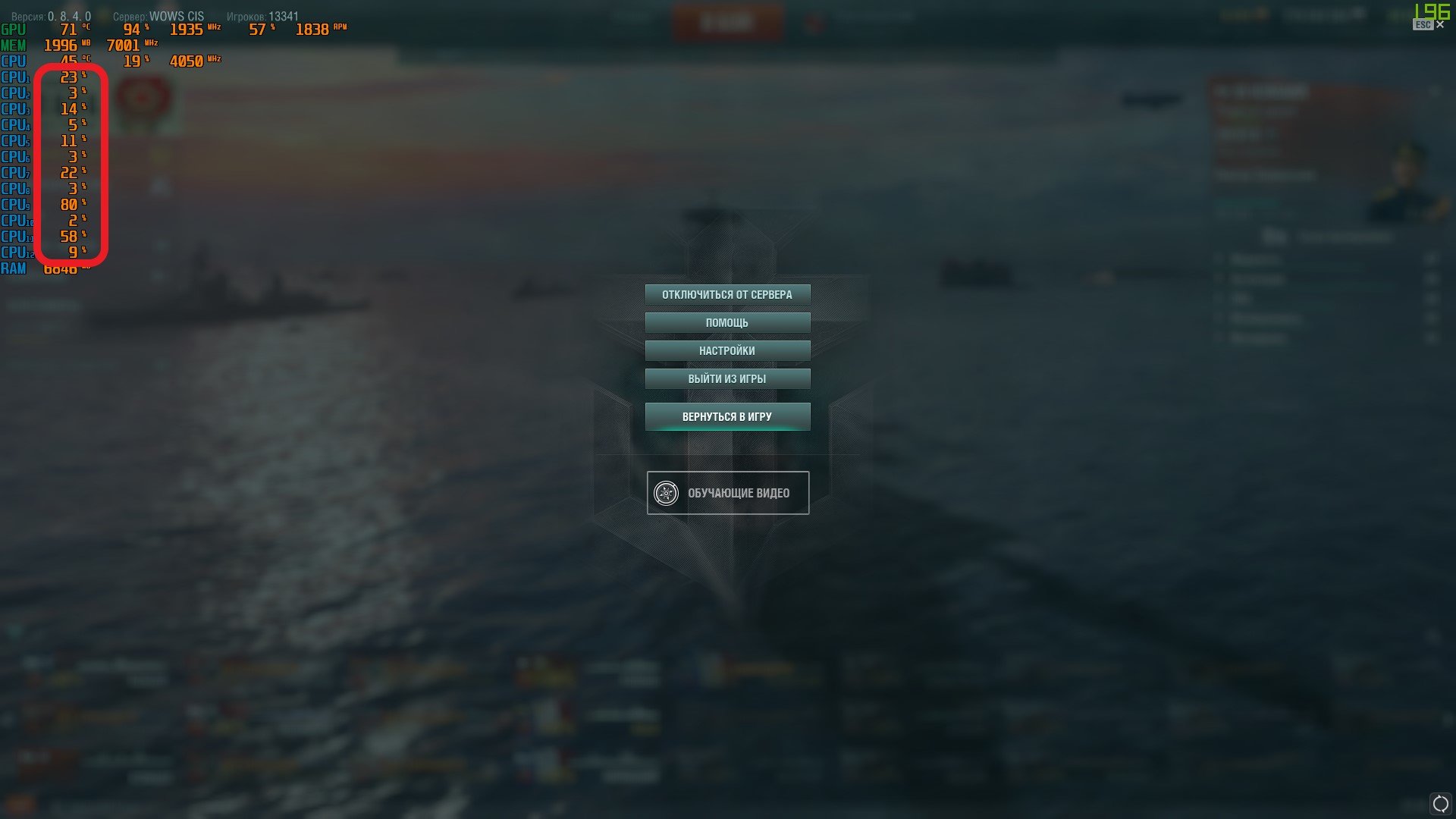
Task: Open the Настройки settings entry
Action: tap(727, 350)
